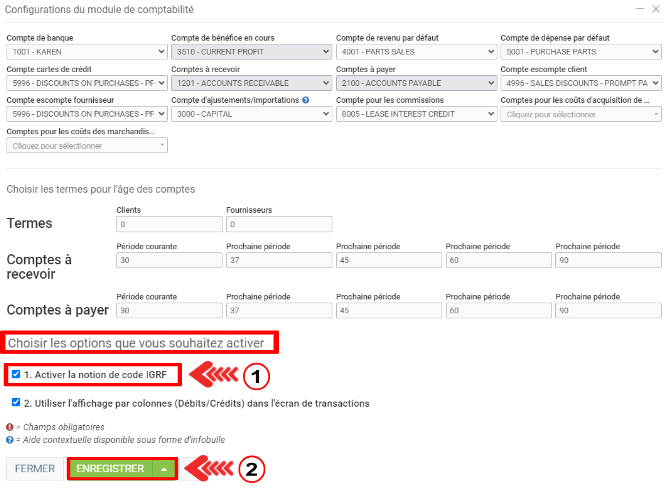Open the Compte escompte client dropdown
Viewport: 670px width, 488px height.
click(x=578, y=83)
